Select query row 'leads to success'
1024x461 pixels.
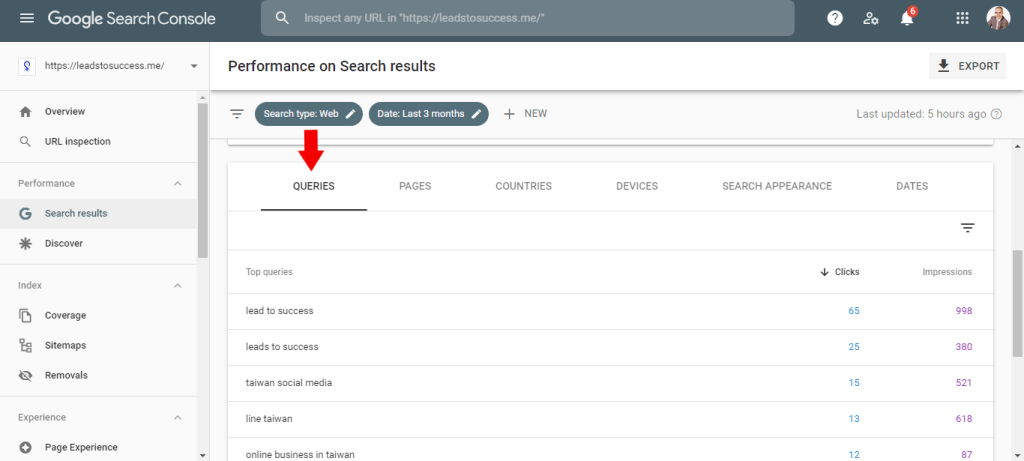pyautogui.click(x=610, y=347)
